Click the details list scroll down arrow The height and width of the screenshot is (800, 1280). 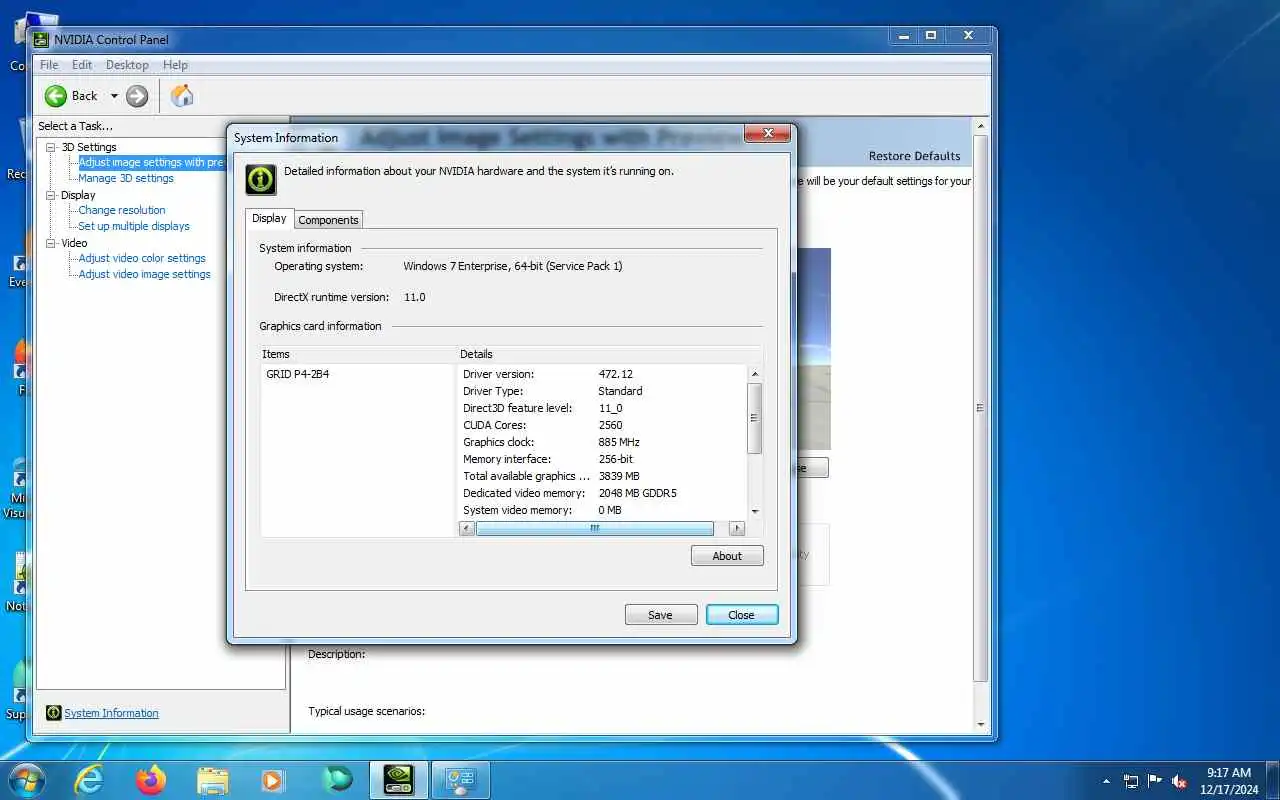pyautogui.click(x=755, y=512)
